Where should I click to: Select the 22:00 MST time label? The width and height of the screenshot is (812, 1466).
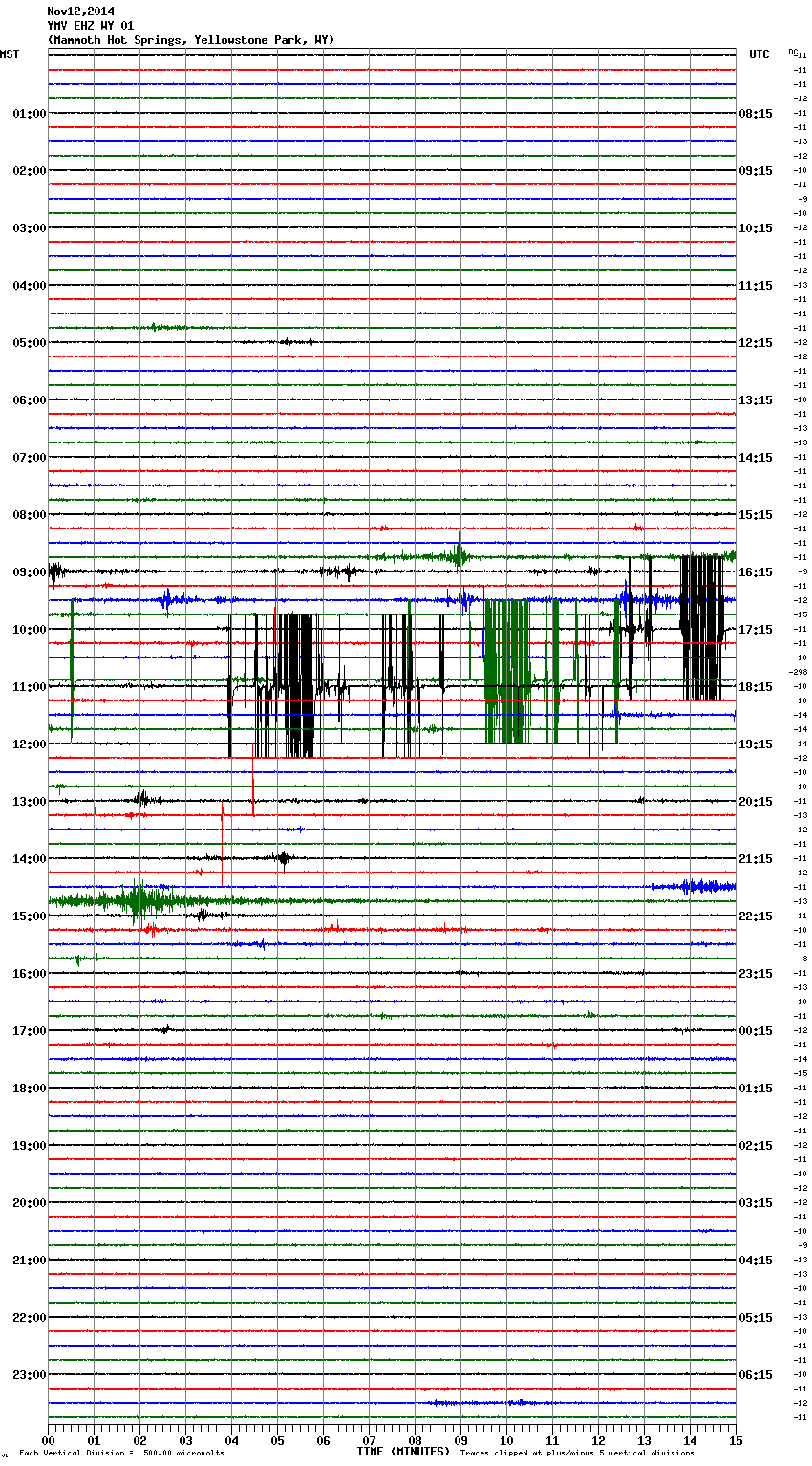[x=29, y=1318]
